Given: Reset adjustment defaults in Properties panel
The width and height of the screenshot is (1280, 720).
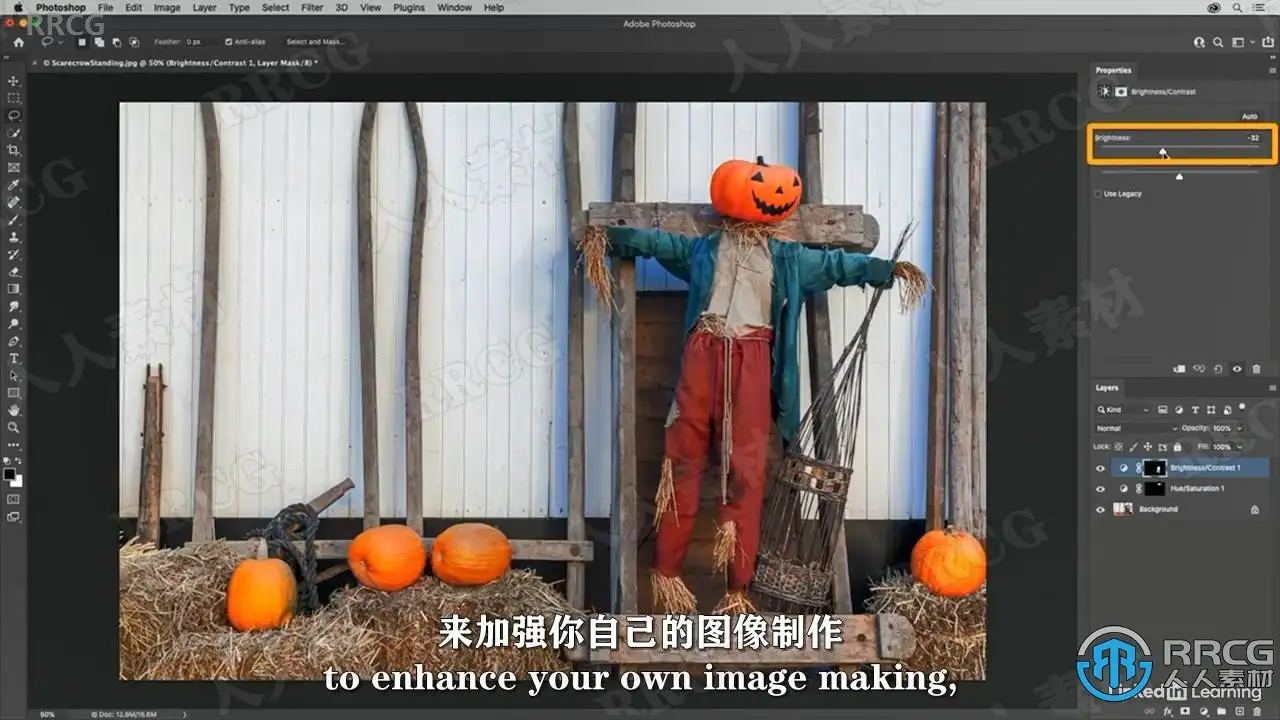Looking at the screenshot, I should [x=1218, y=369].
